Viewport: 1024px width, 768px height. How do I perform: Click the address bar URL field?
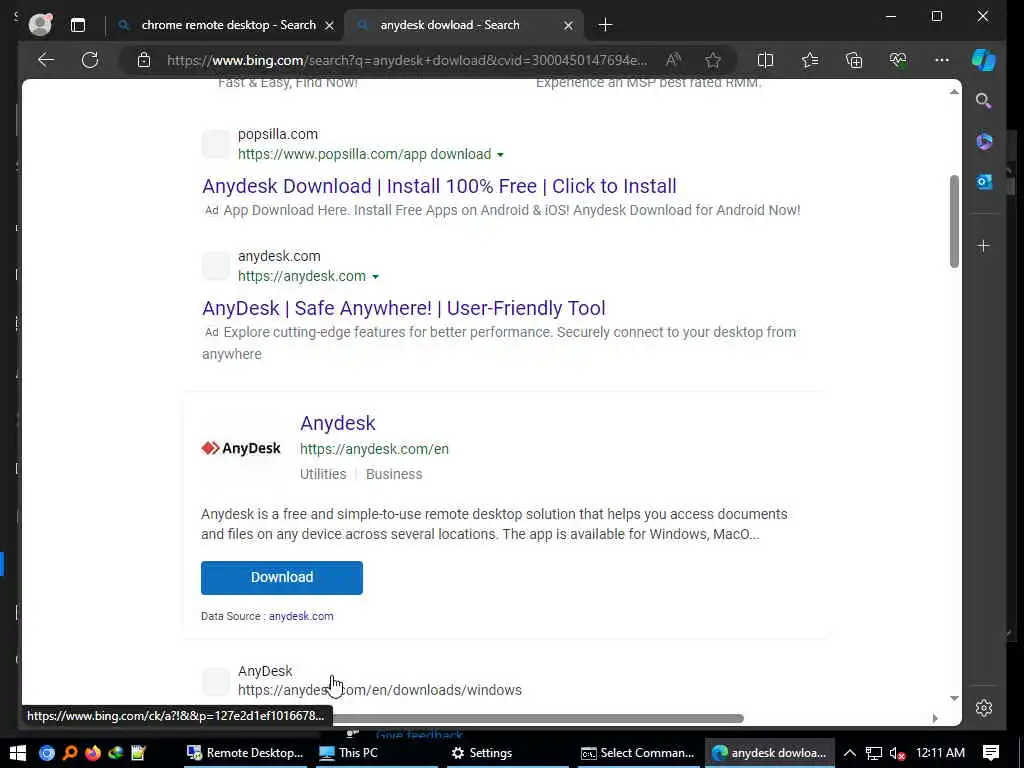coord(407,60)
